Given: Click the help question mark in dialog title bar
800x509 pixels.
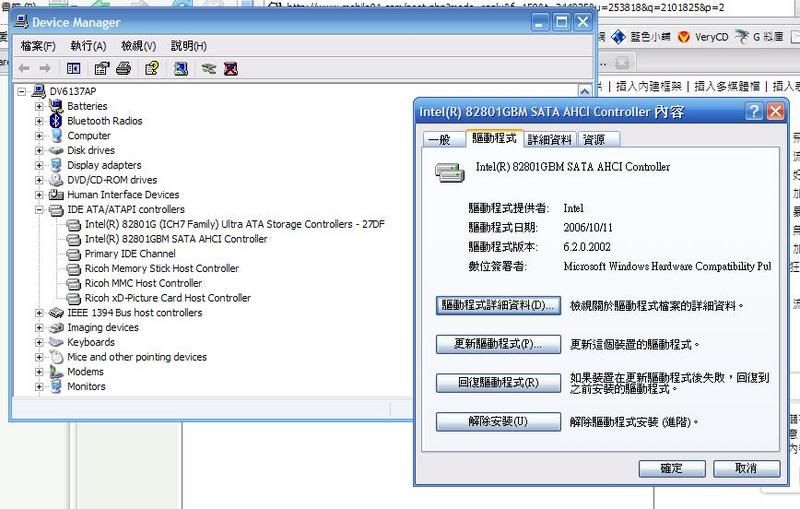Looking at the screenshot, I should pos(754,112).
